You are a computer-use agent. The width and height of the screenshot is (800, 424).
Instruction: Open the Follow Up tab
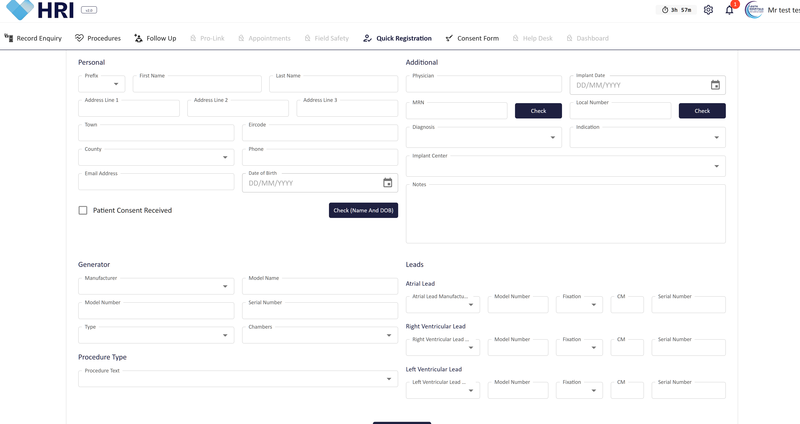click(155, 38)
